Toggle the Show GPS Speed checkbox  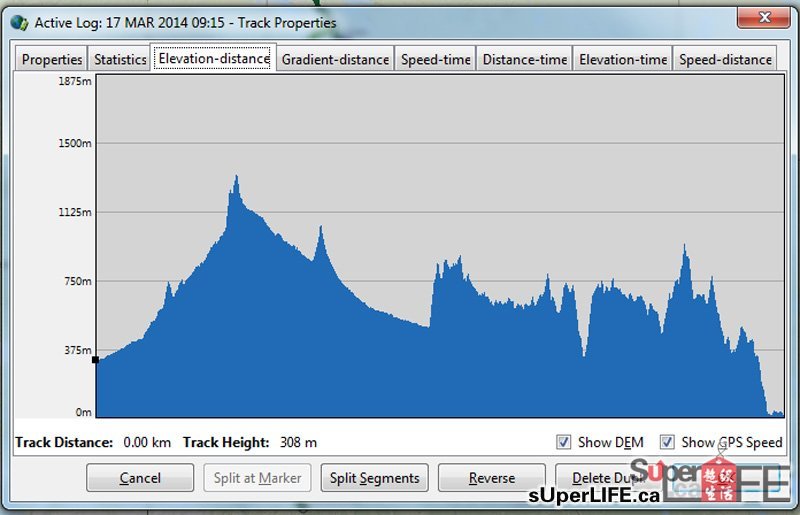point(667,442)
